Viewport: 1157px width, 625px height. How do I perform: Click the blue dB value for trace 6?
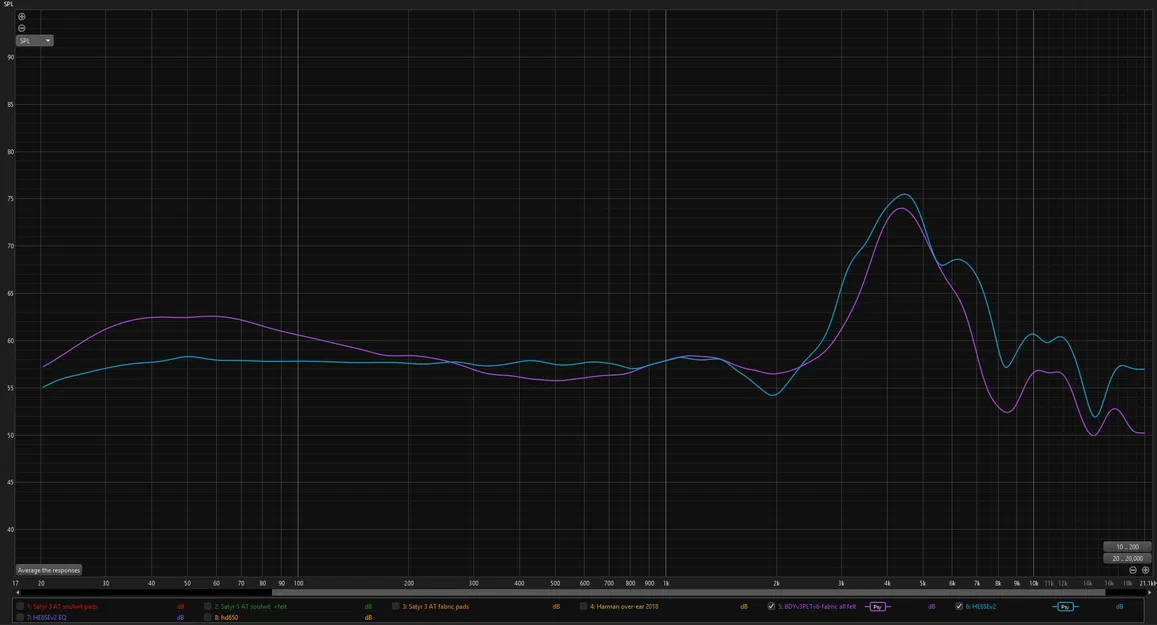coord(1119,607)
